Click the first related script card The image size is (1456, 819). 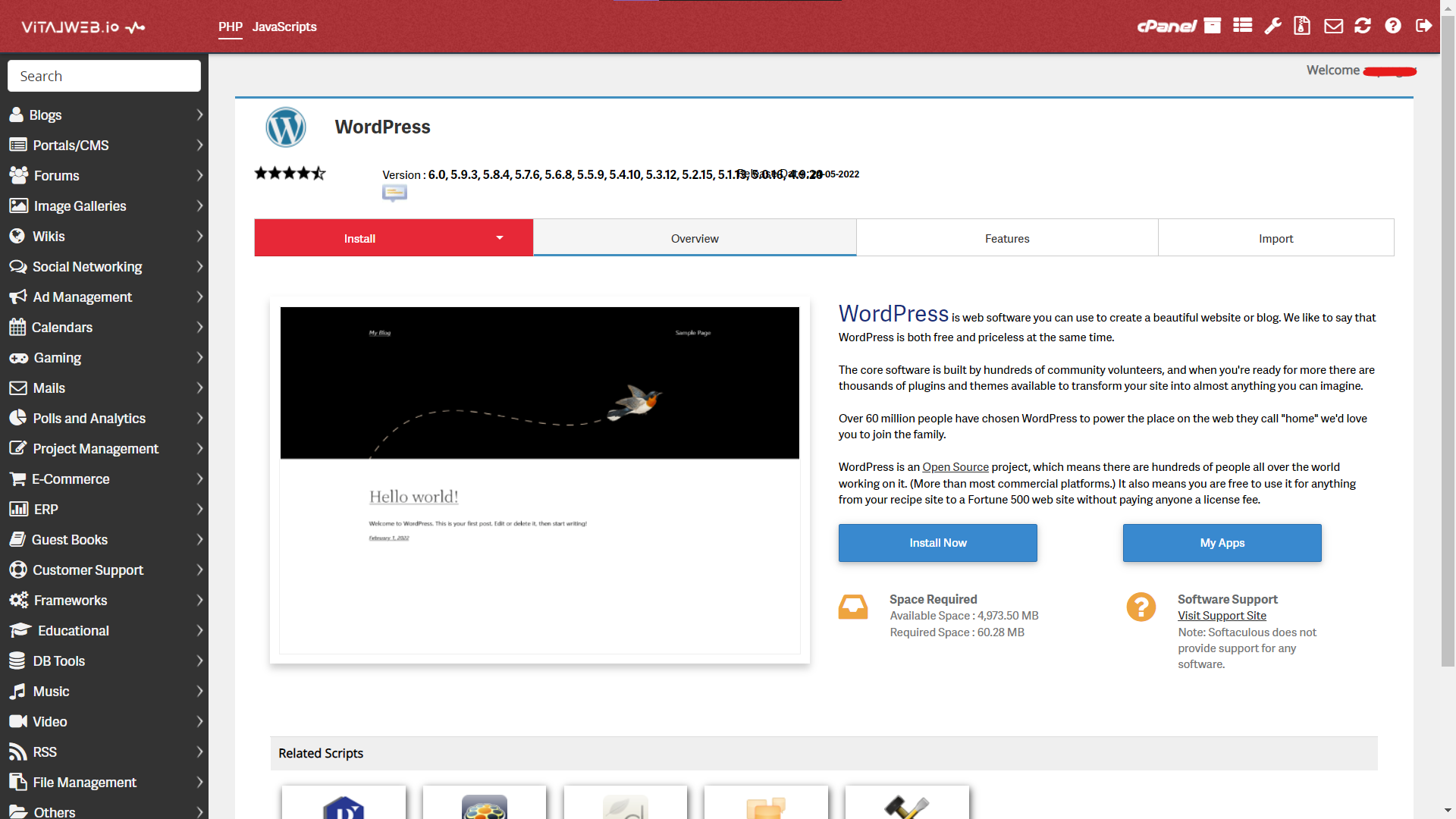344,802
